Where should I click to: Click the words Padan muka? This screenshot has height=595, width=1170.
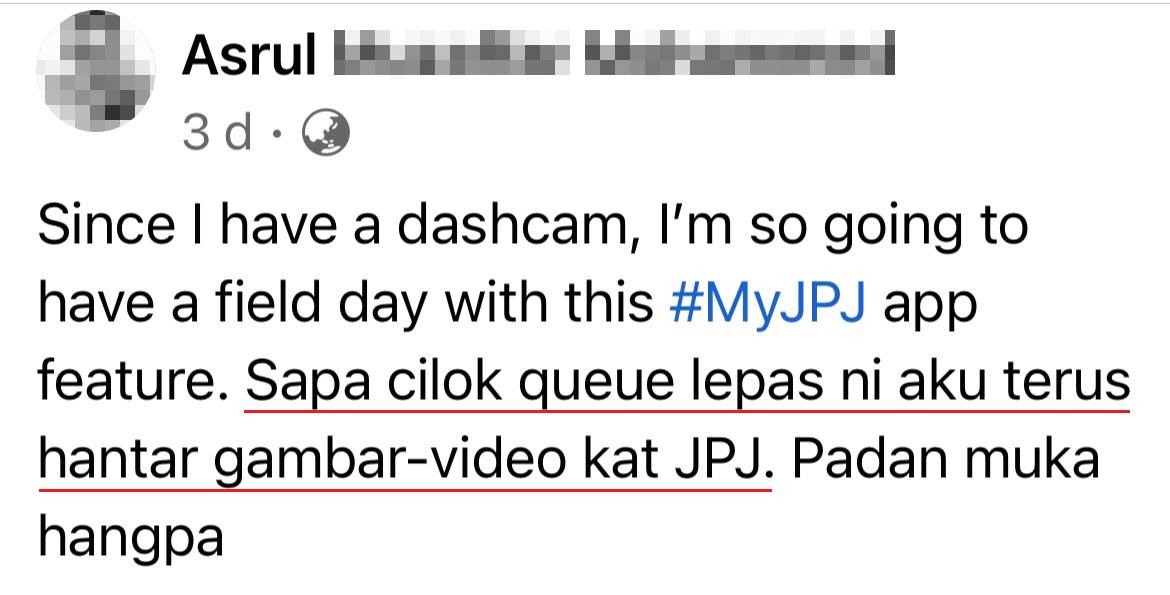coord(946,459)
